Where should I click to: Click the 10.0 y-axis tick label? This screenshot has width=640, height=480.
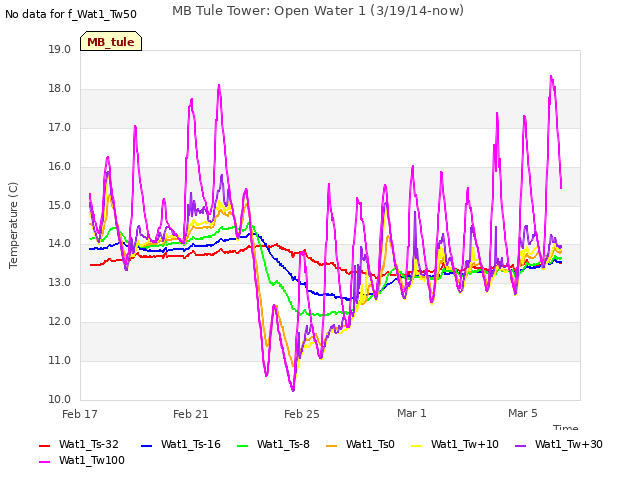[60, 400]
